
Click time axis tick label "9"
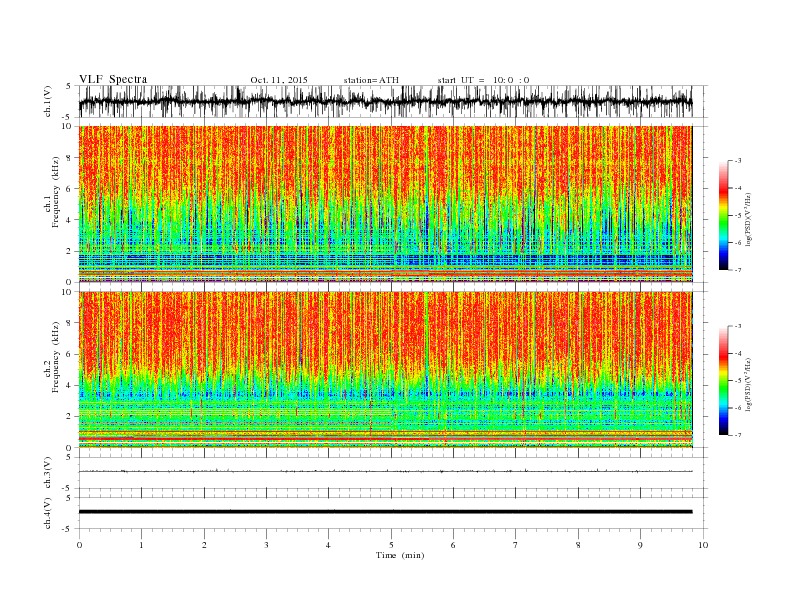[640, 545]
